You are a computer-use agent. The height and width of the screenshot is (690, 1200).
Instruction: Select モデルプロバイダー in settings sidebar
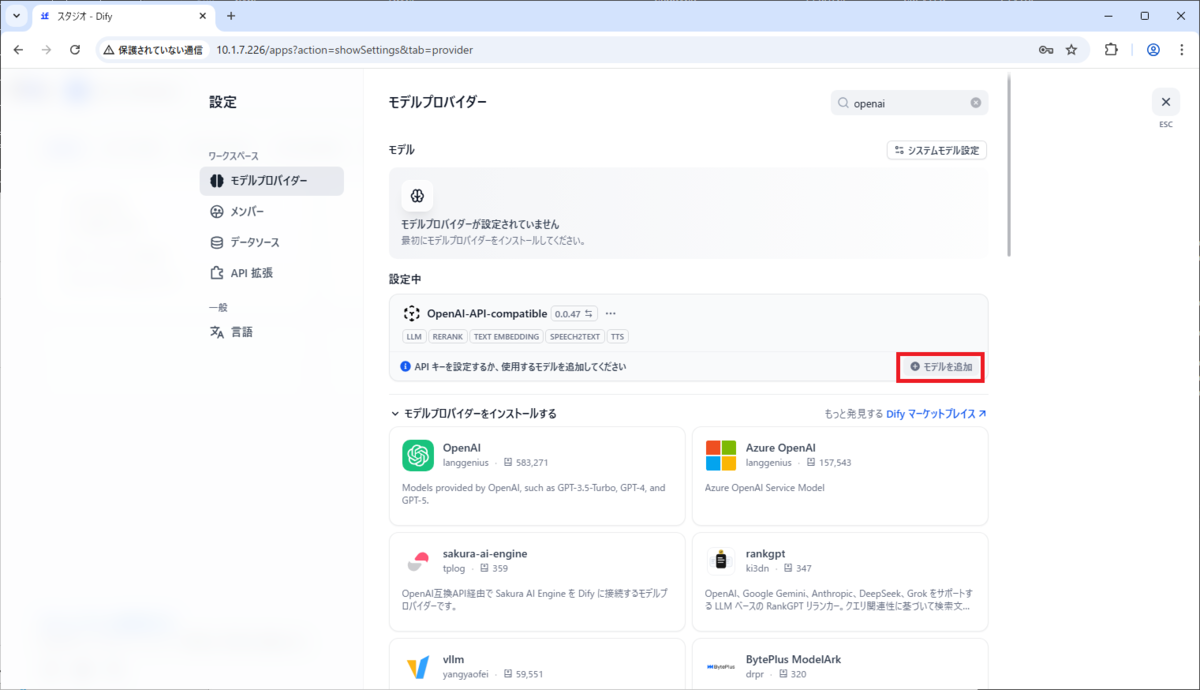272,181
